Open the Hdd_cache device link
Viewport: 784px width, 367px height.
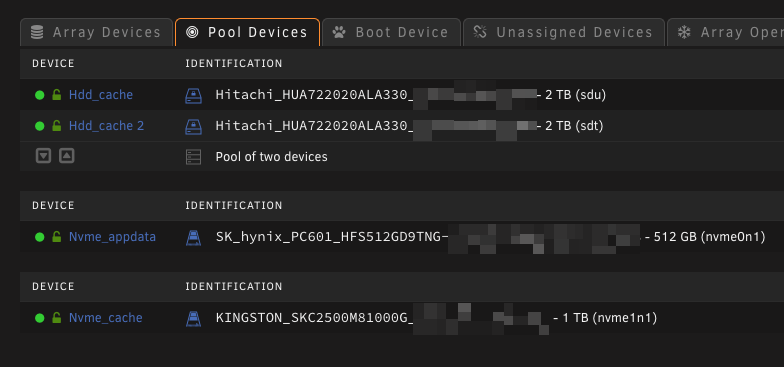click(101, 95)
